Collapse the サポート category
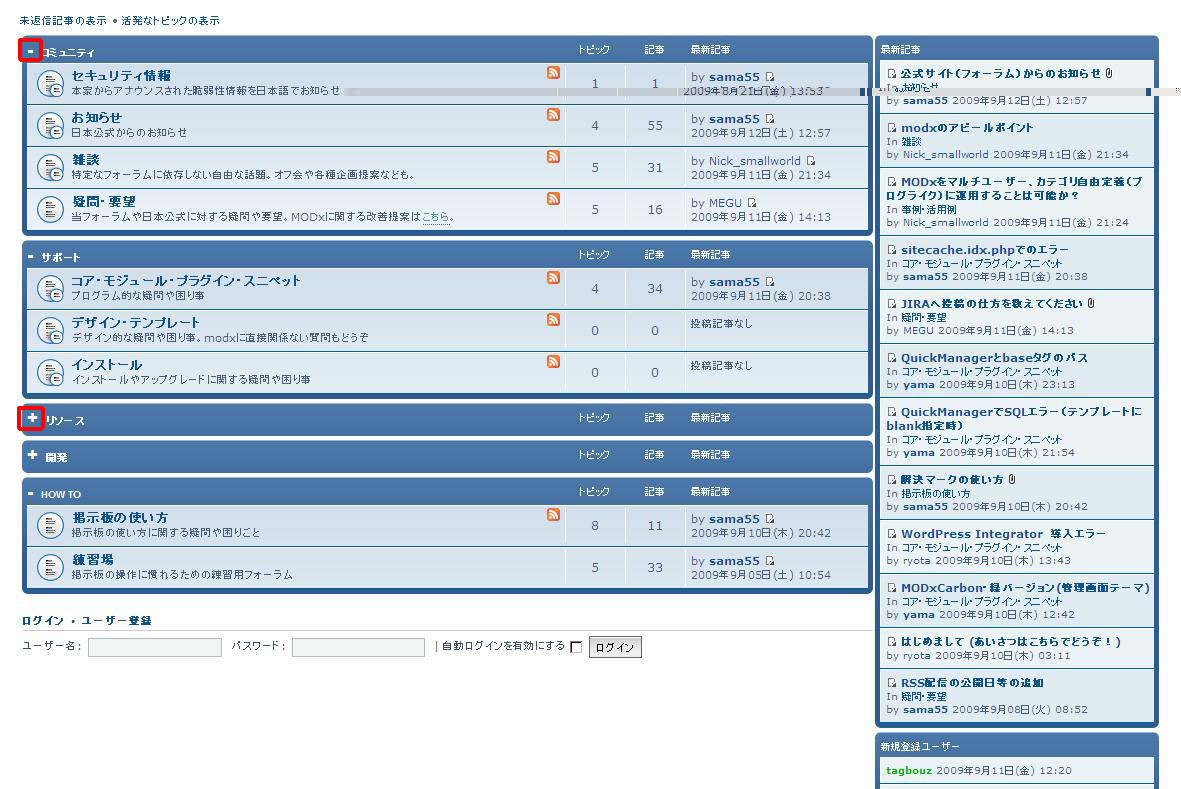1181x789 pixels. [31, 257]
